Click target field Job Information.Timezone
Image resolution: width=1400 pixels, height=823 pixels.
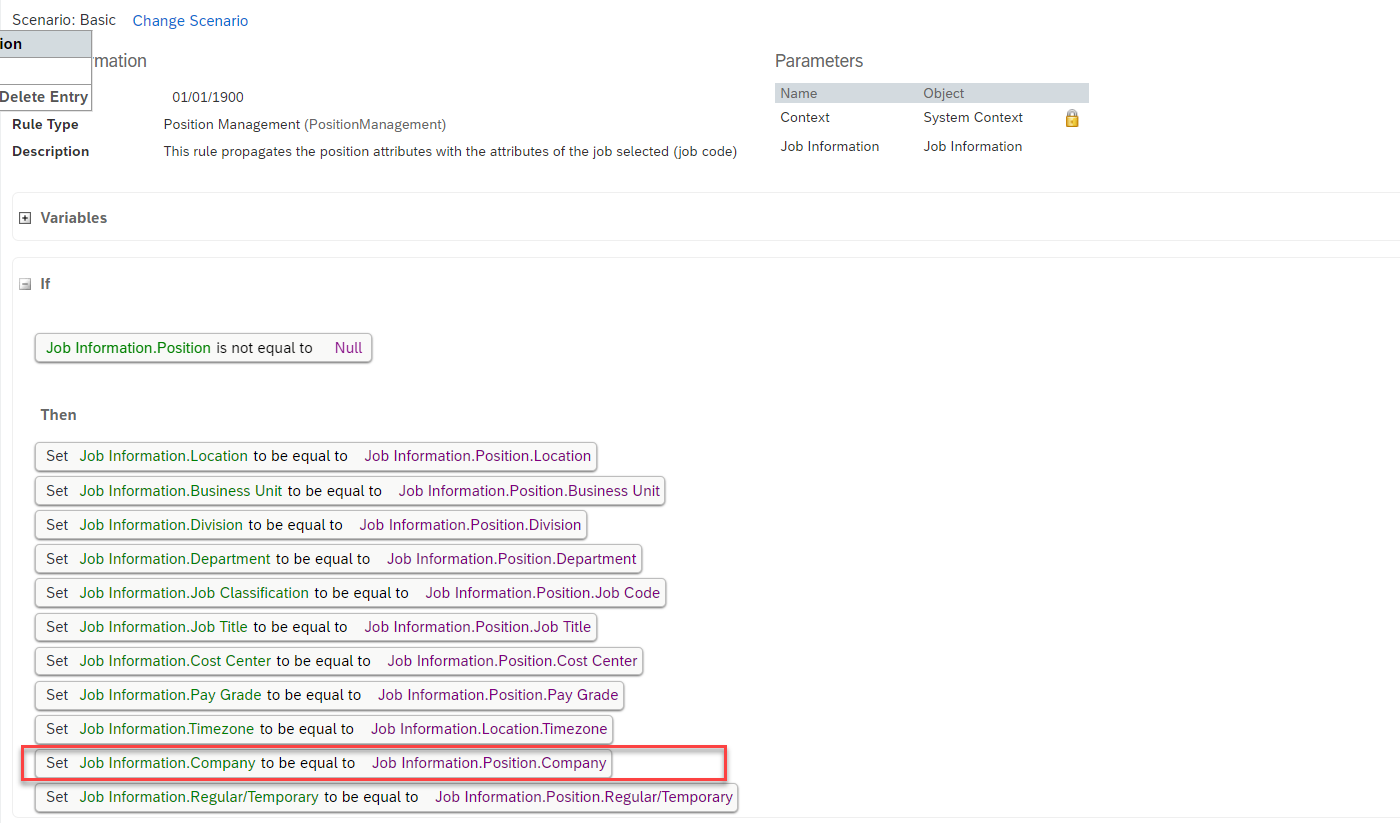tap(167, 729)
